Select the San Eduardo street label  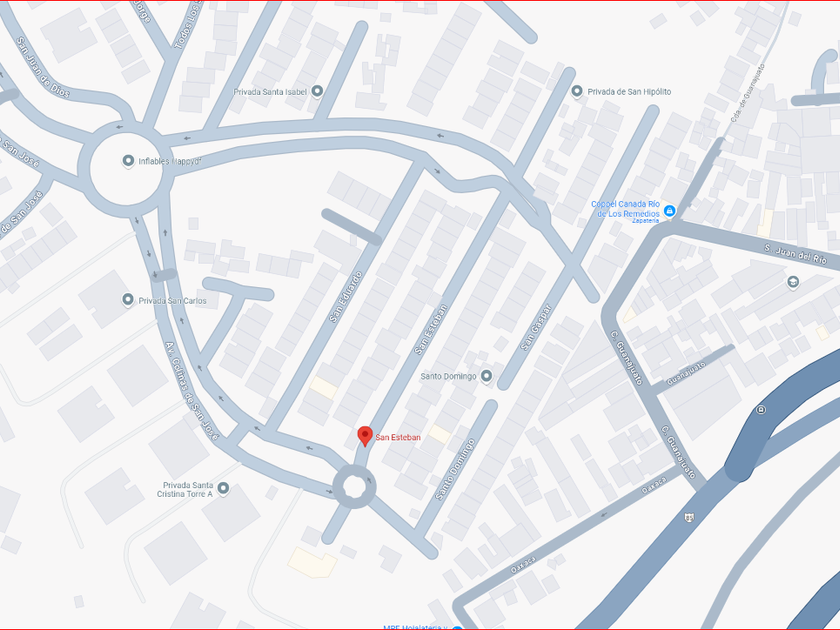pyautogui.click(x=346, y=297)
